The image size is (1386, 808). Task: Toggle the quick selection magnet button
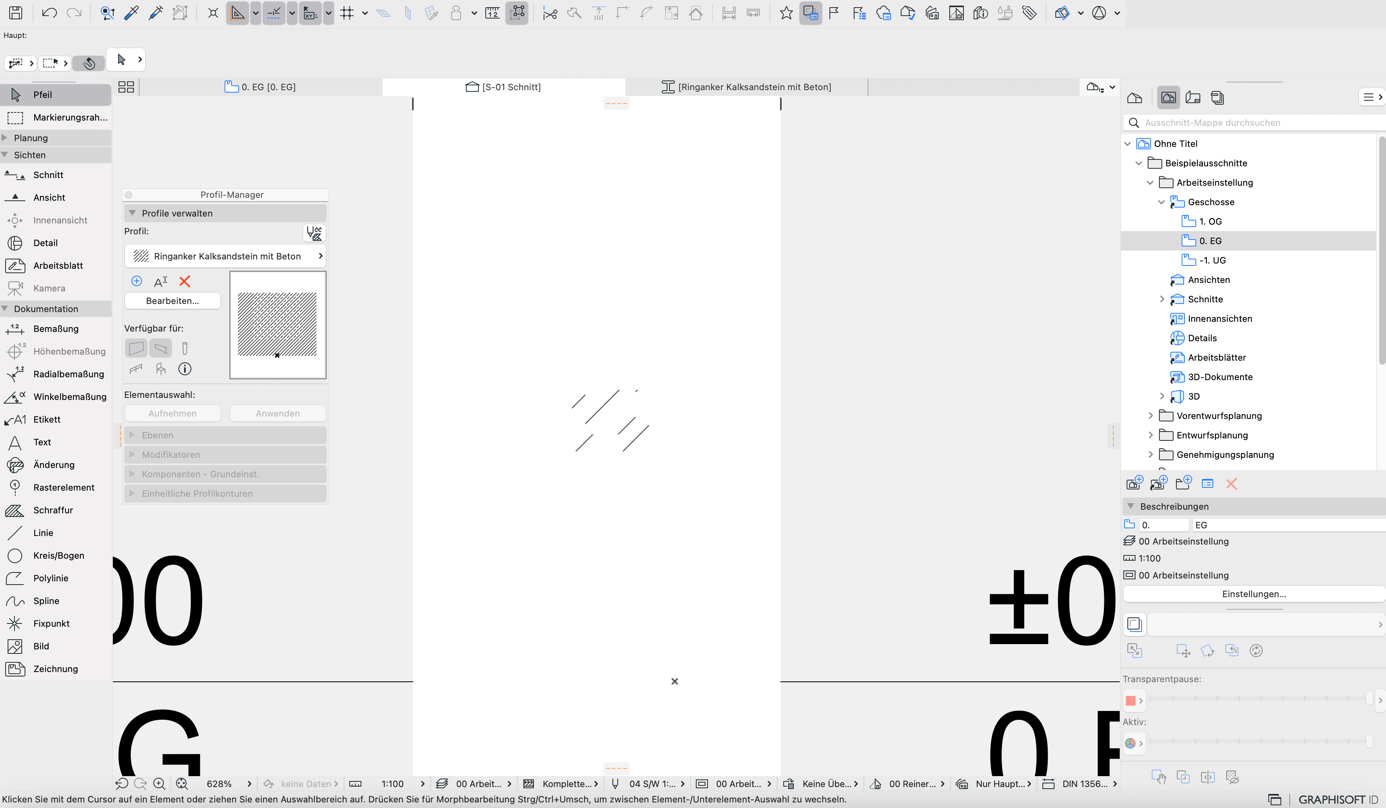89,62
